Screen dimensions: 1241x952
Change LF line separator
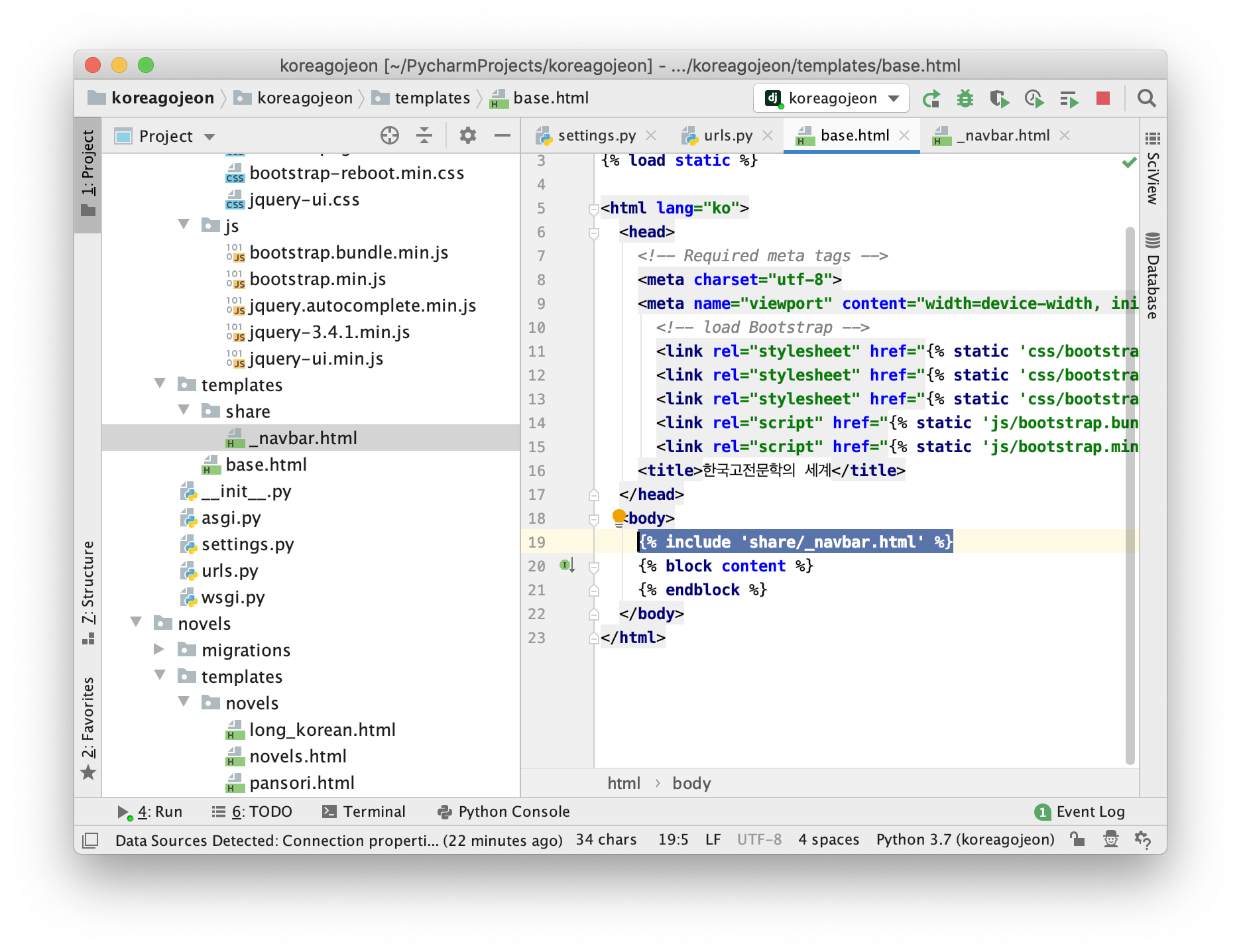[713, 839]
